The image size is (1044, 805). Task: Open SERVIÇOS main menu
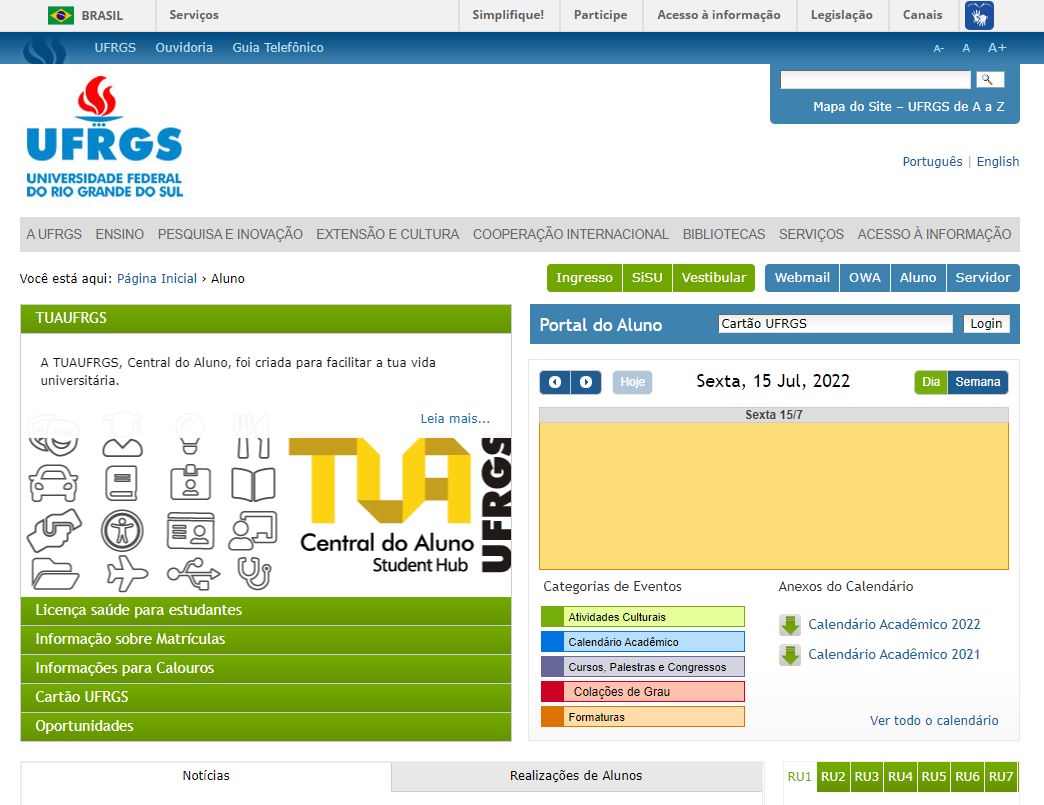click(x=811, y=234)
